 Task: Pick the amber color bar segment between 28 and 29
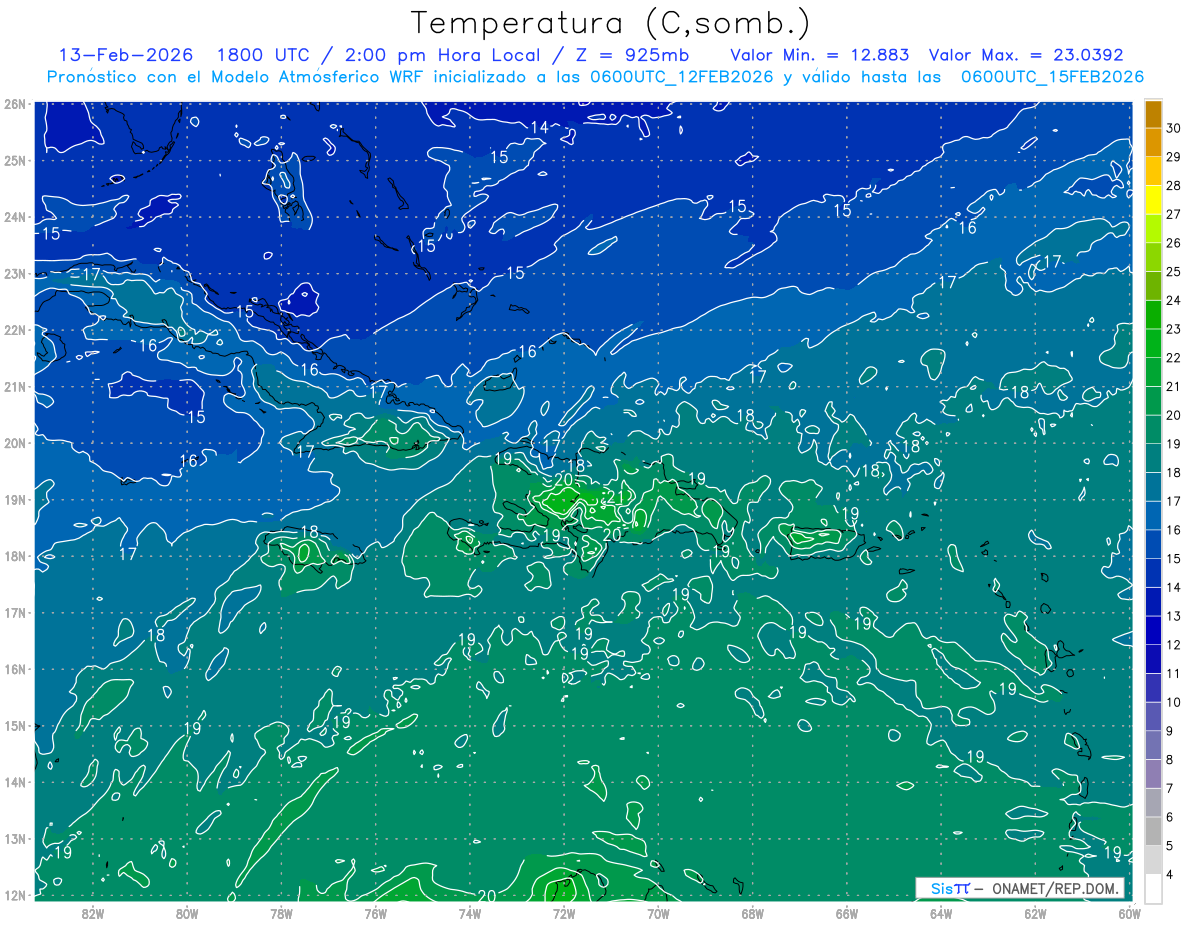(1153, 171)
